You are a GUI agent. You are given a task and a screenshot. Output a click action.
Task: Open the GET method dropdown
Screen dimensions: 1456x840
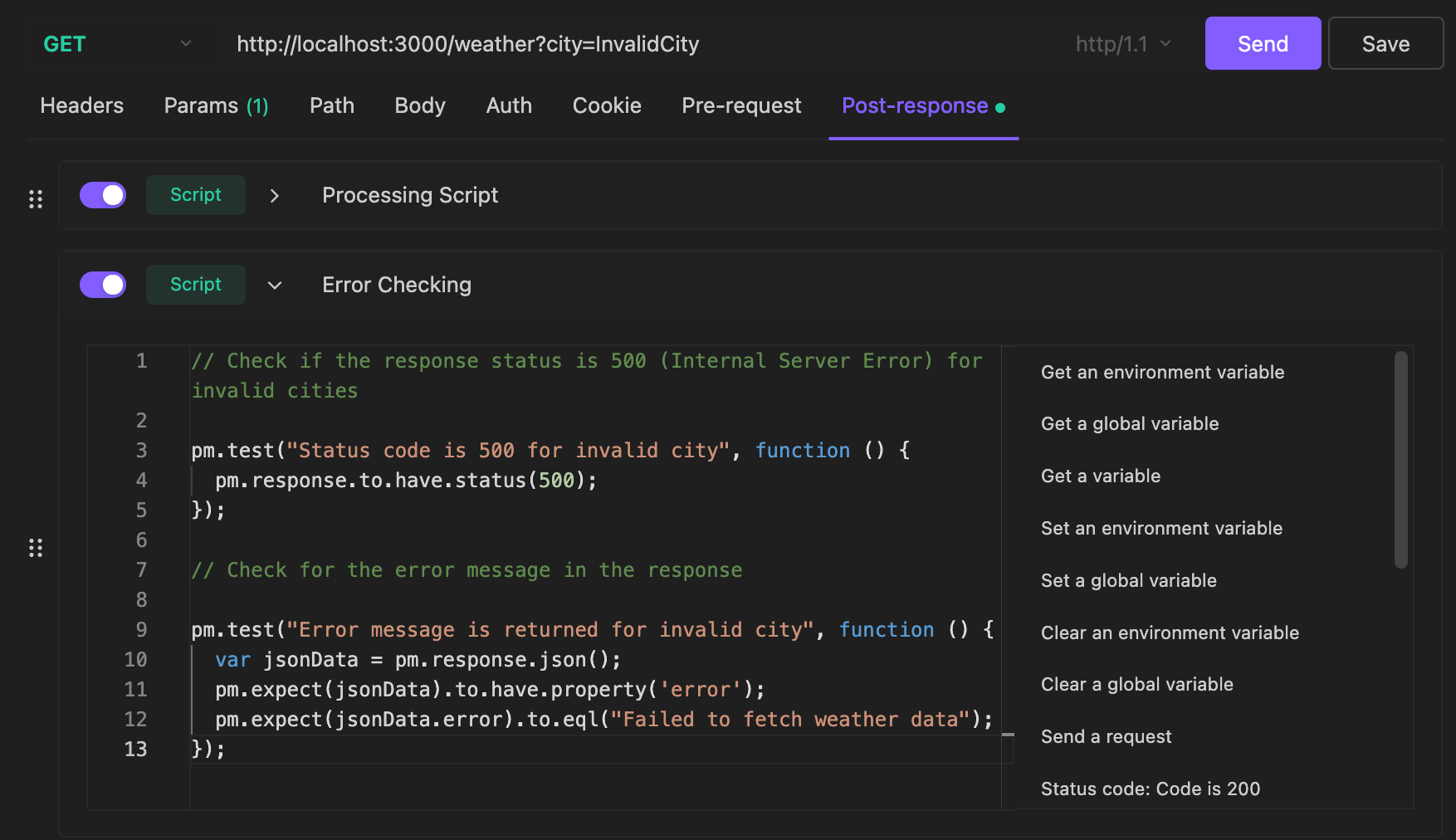pos(117,44)
